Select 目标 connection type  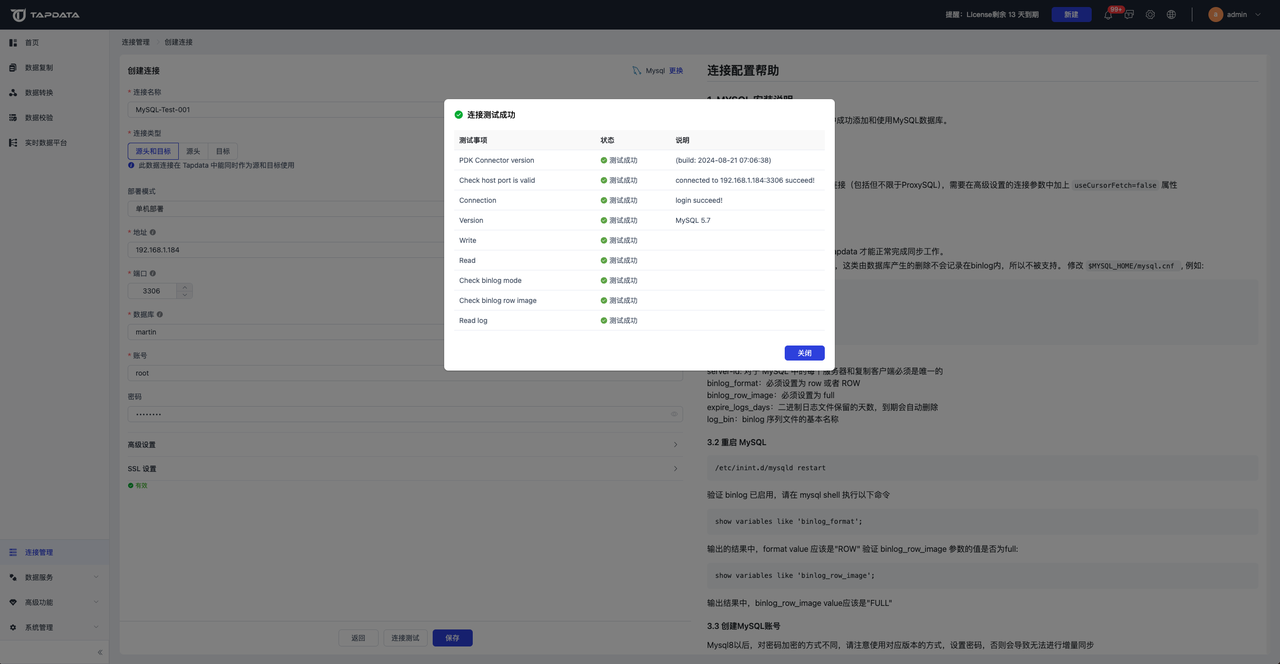point(222,151)
